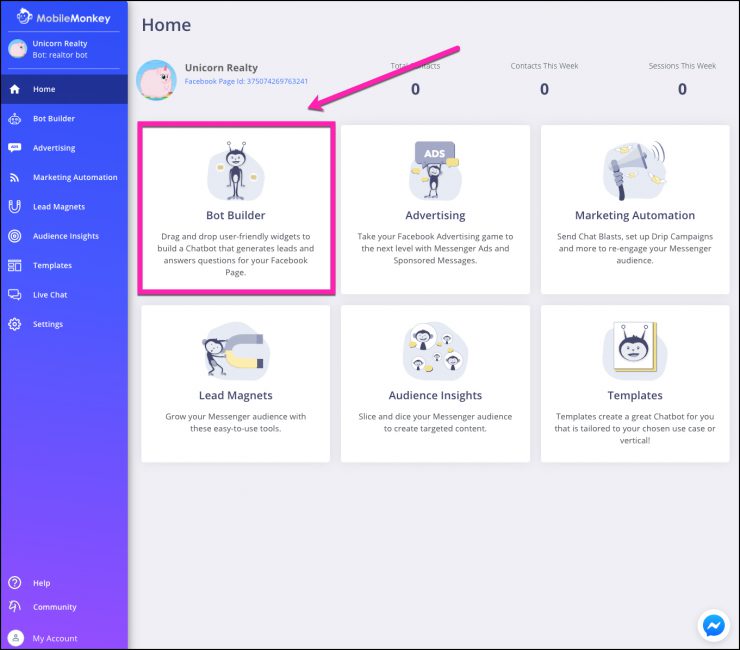Click the Sessions This Week label

pos(682,66)
